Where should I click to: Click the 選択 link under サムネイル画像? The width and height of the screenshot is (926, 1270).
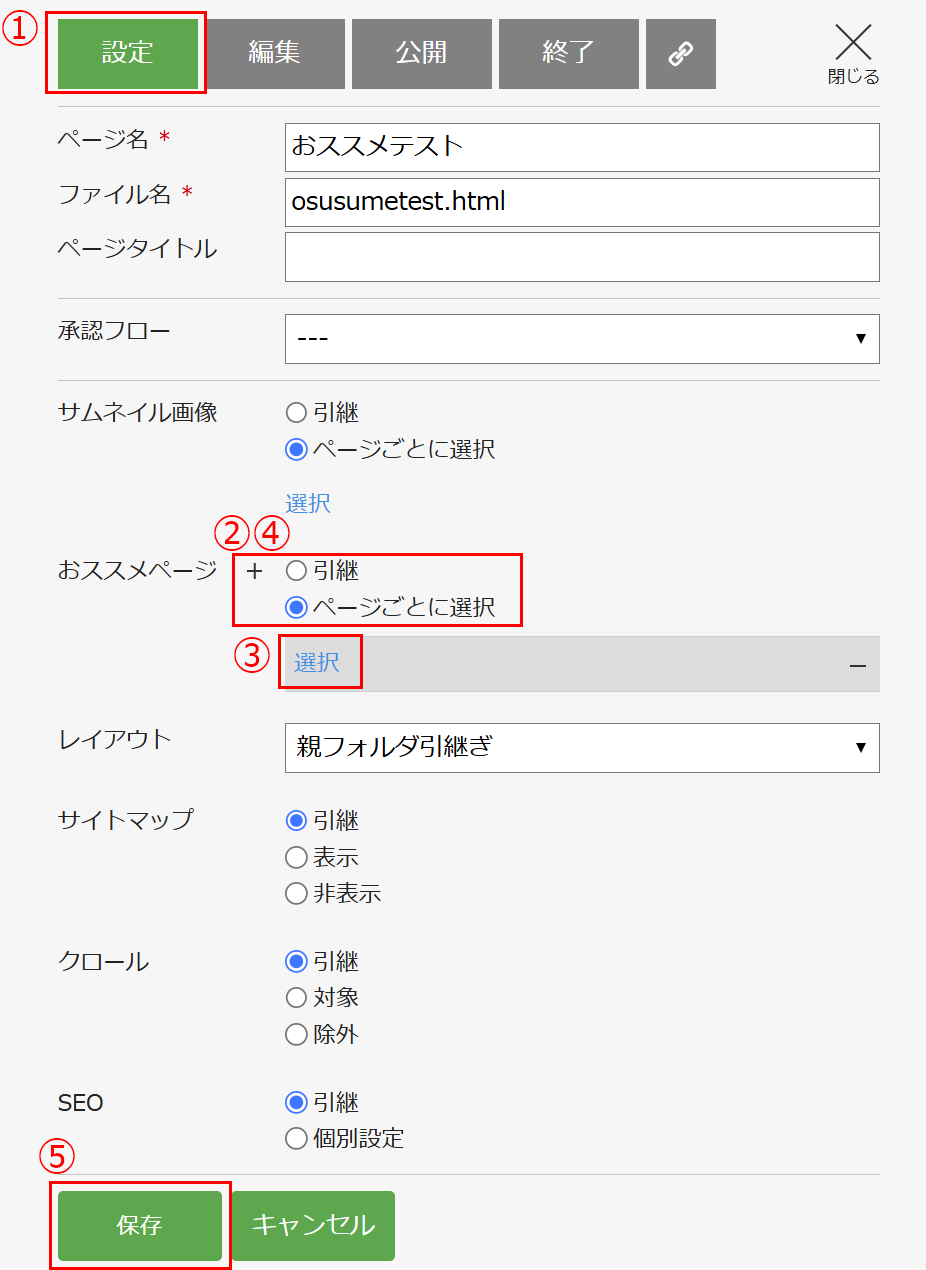tap(308, 503)
